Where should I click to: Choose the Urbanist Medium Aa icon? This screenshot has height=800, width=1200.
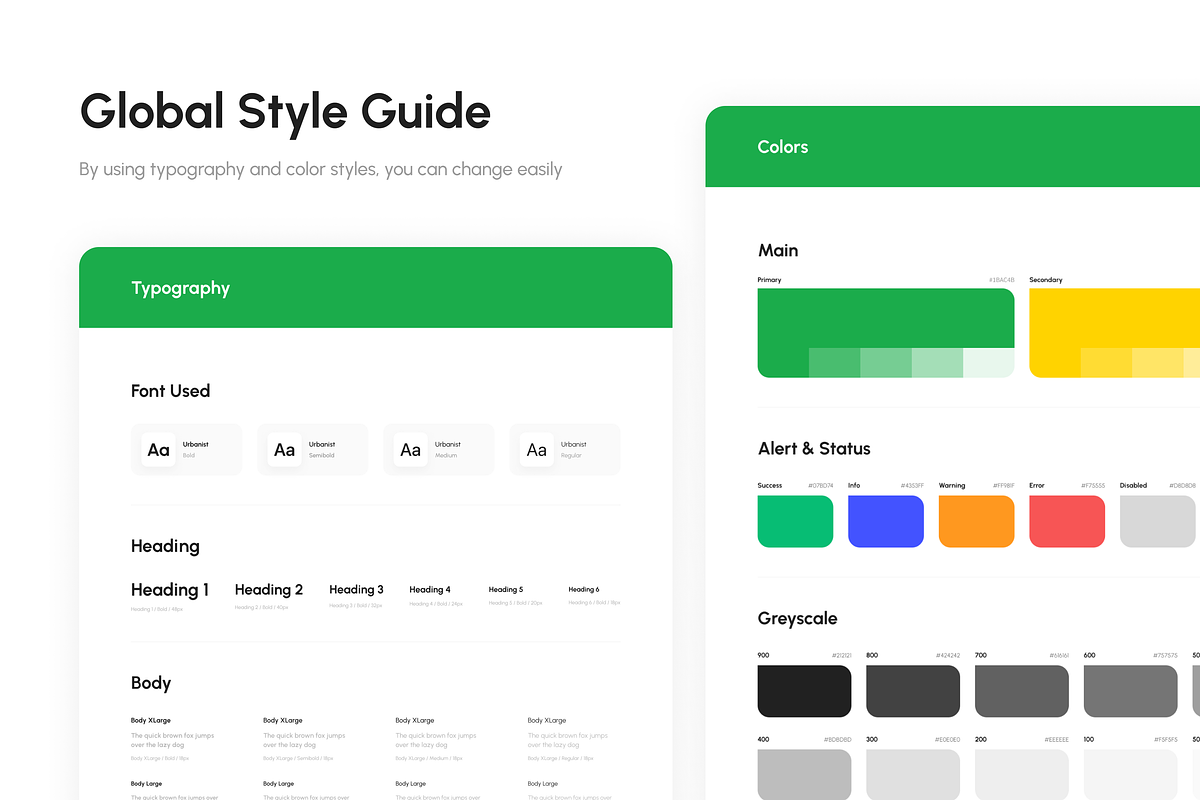(411, 450)
